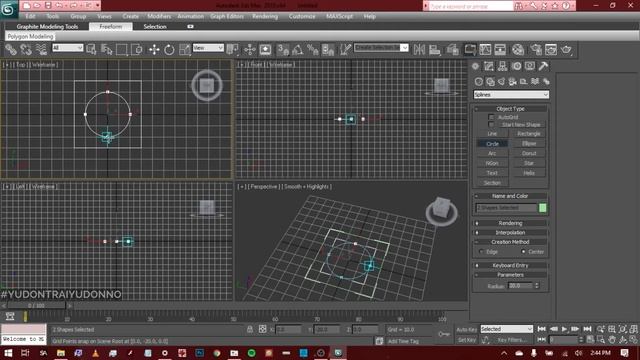Screen dimensions: 640x360
Task: Click the Play Animation button
Action: point(564,329)
